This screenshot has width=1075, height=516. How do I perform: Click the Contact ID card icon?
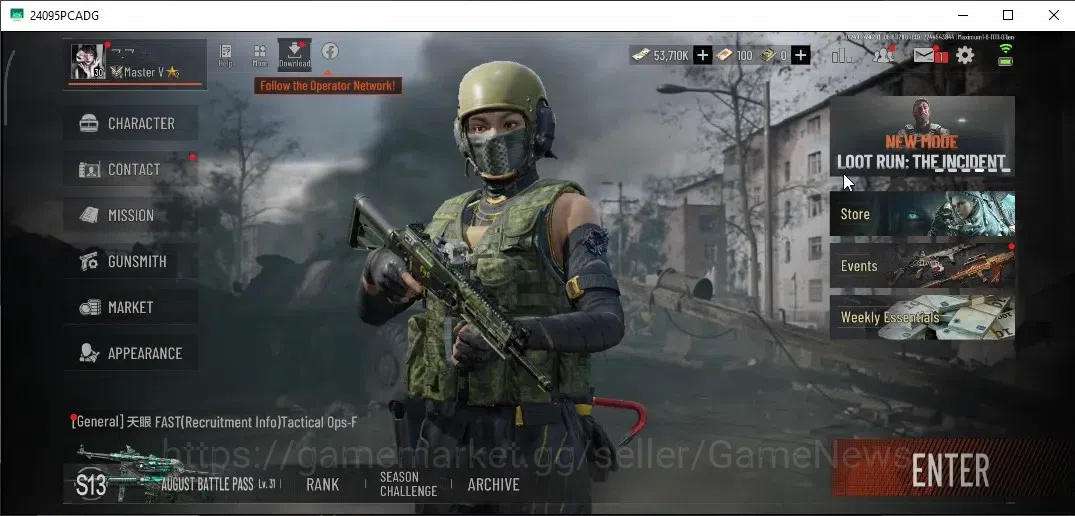89,169
